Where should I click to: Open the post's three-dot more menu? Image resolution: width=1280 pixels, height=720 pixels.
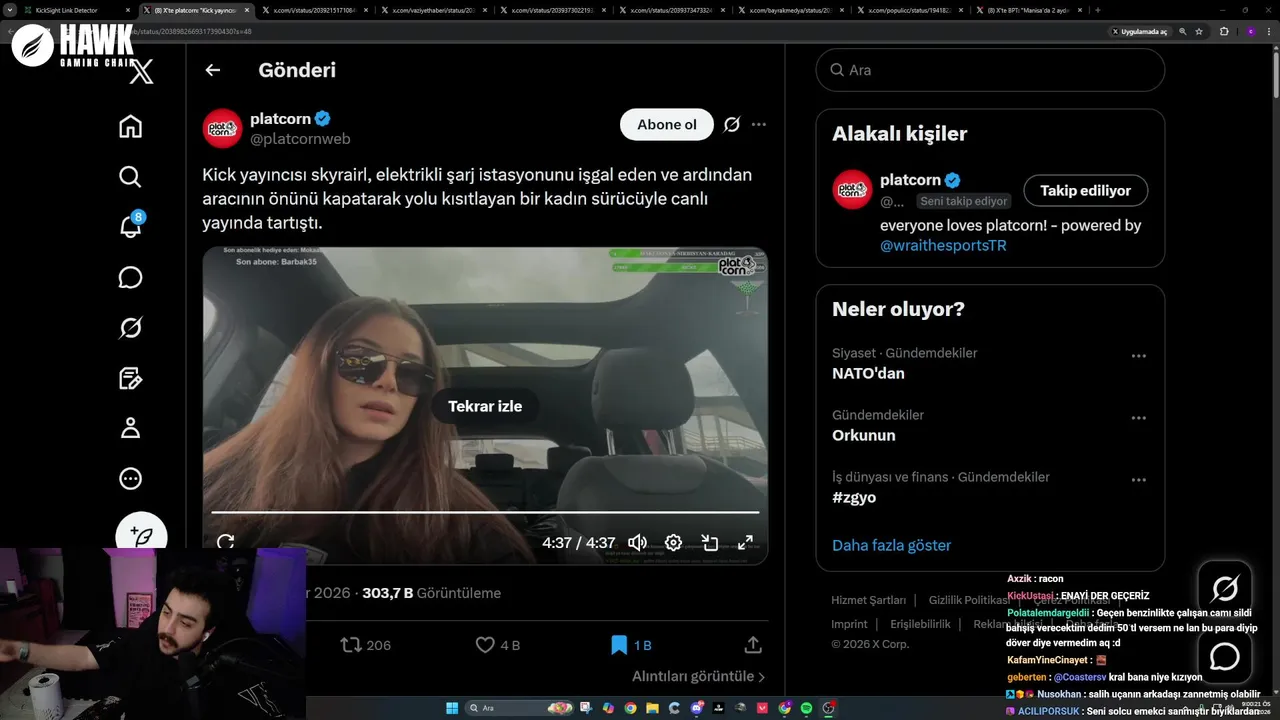tap(759, 125)
